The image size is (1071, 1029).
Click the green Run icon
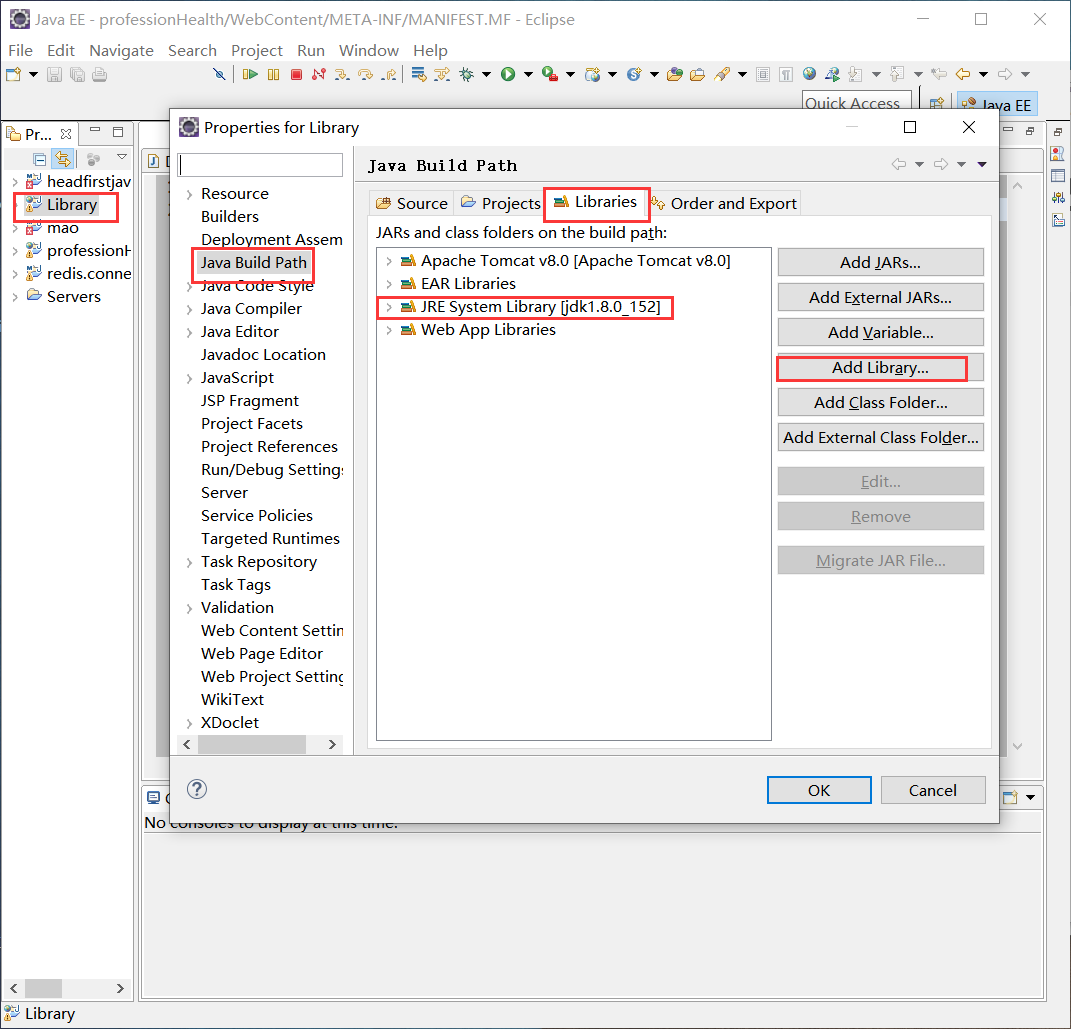[507, 74]
